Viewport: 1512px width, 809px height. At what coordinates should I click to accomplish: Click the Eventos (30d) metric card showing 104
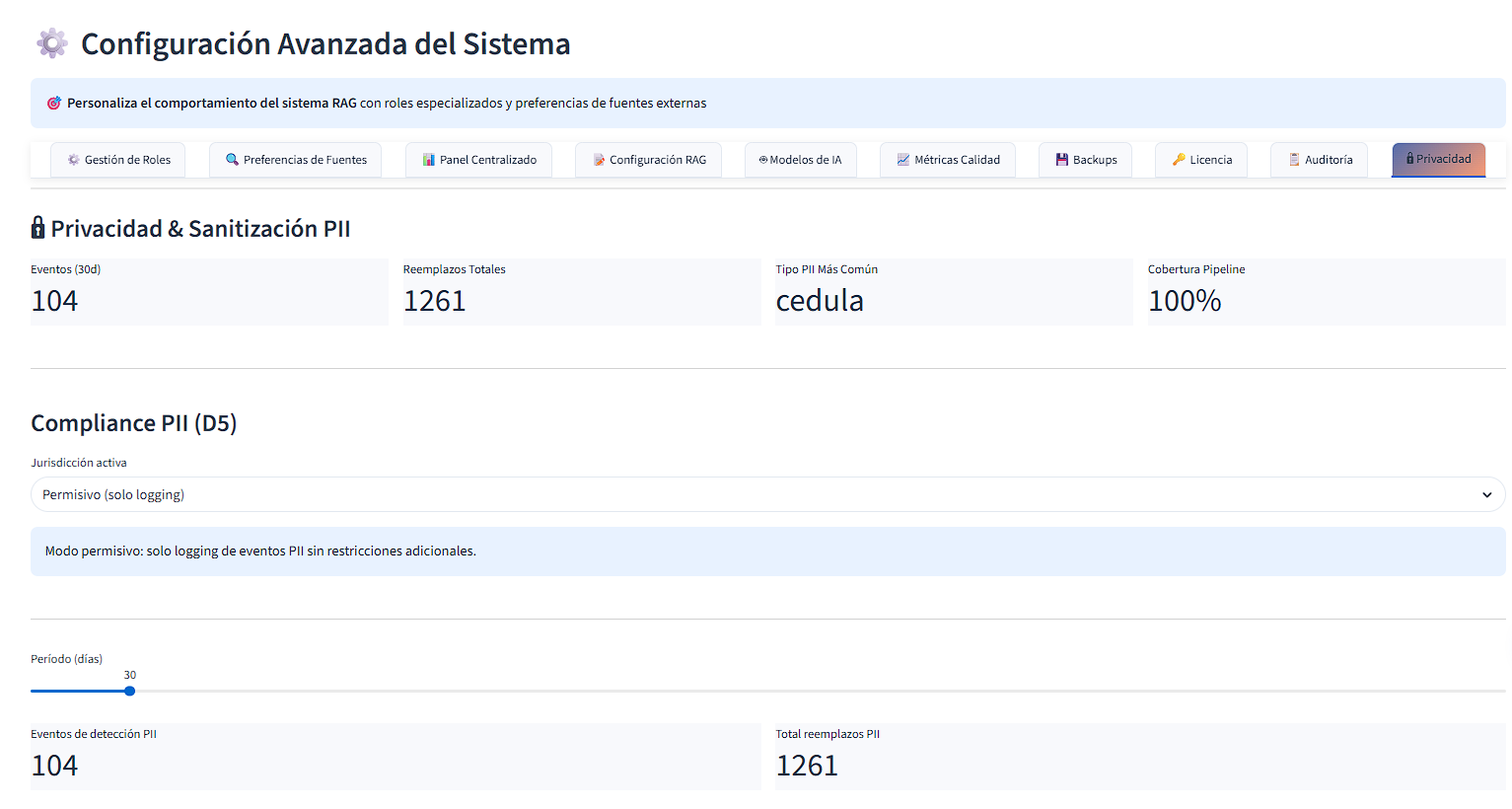click(209, 291)
